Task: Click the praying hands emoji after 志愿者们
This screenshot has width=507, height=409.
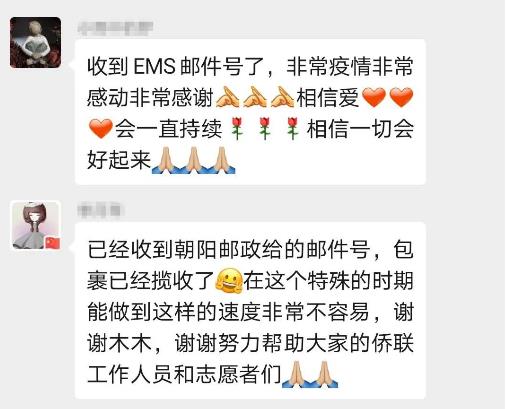Action: [x=296, y=374]
